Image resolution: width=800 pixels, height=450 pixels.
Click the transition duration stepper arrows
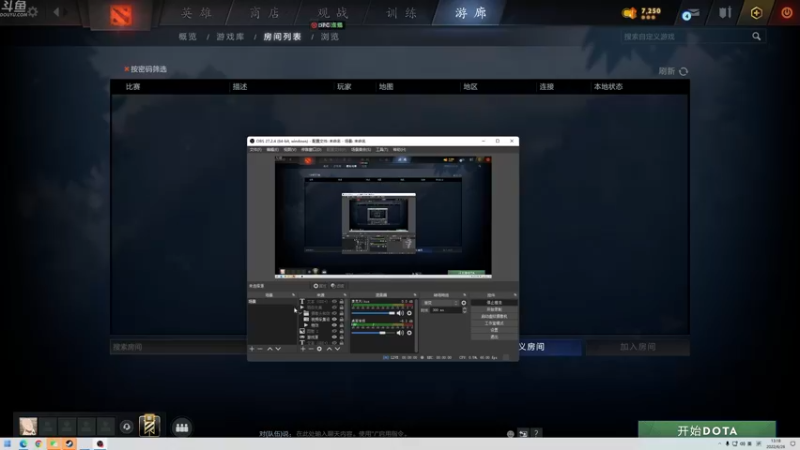[464, 310]
